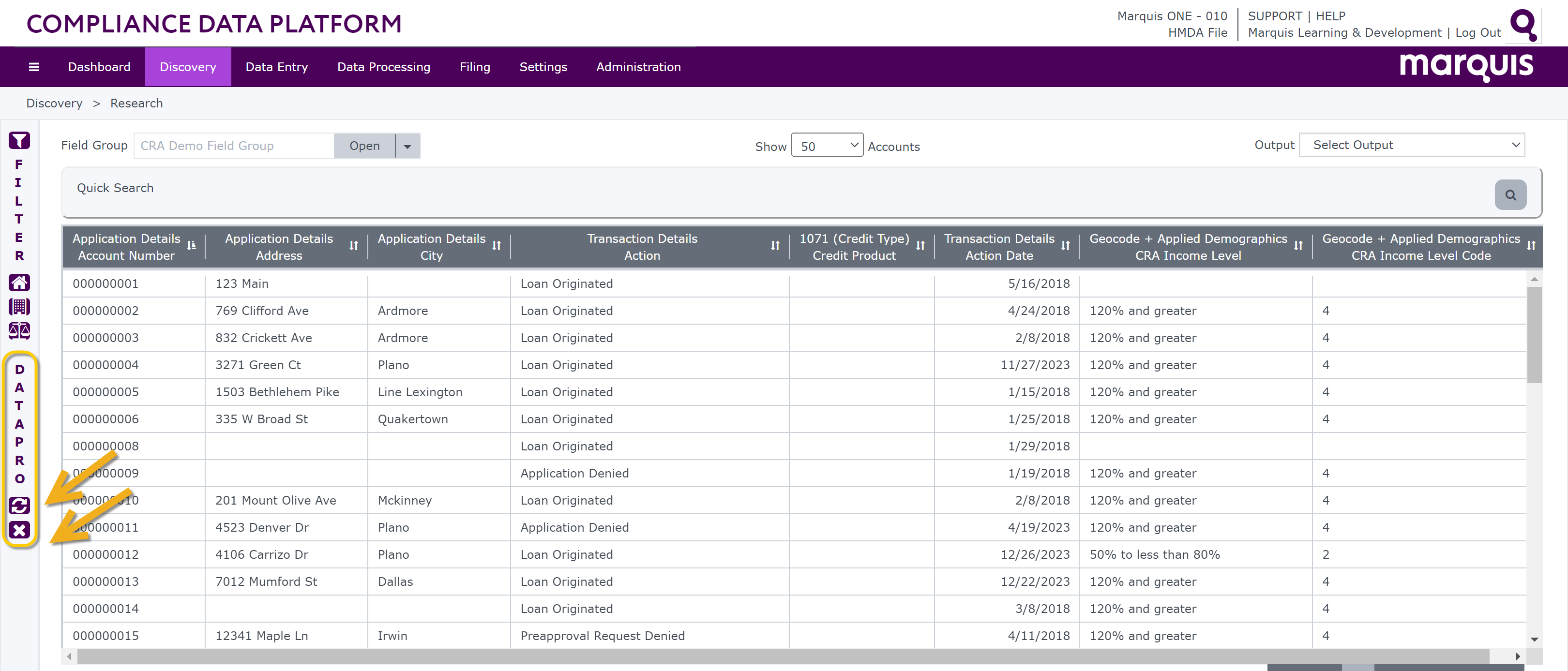Open the Filing menu
The height and width of the screenshot is (671, 1568).
(x=475, y=67)
